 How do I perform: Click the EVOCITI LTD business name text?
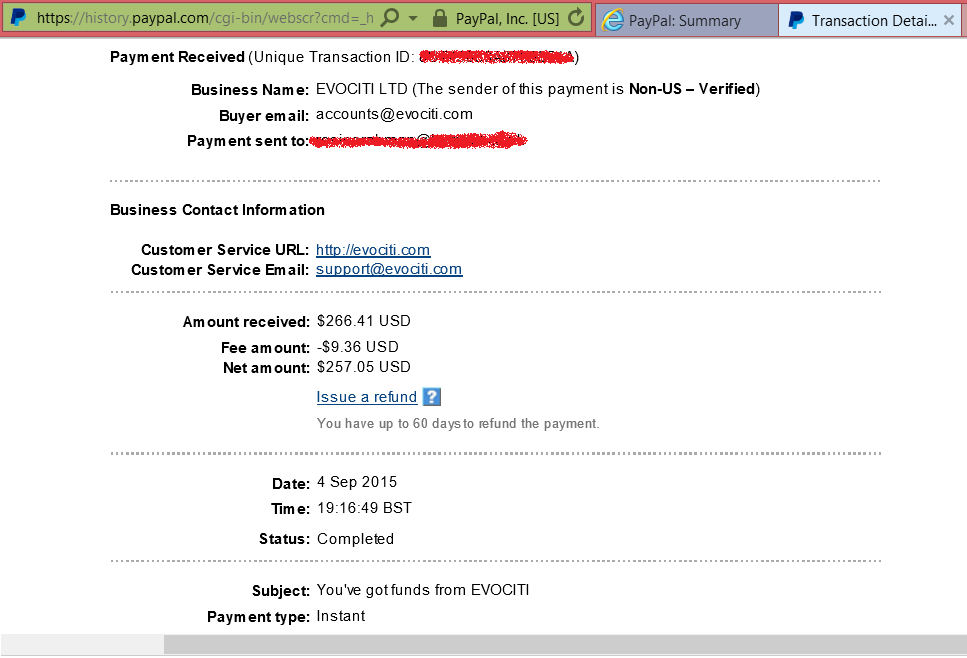coord(361,89)
